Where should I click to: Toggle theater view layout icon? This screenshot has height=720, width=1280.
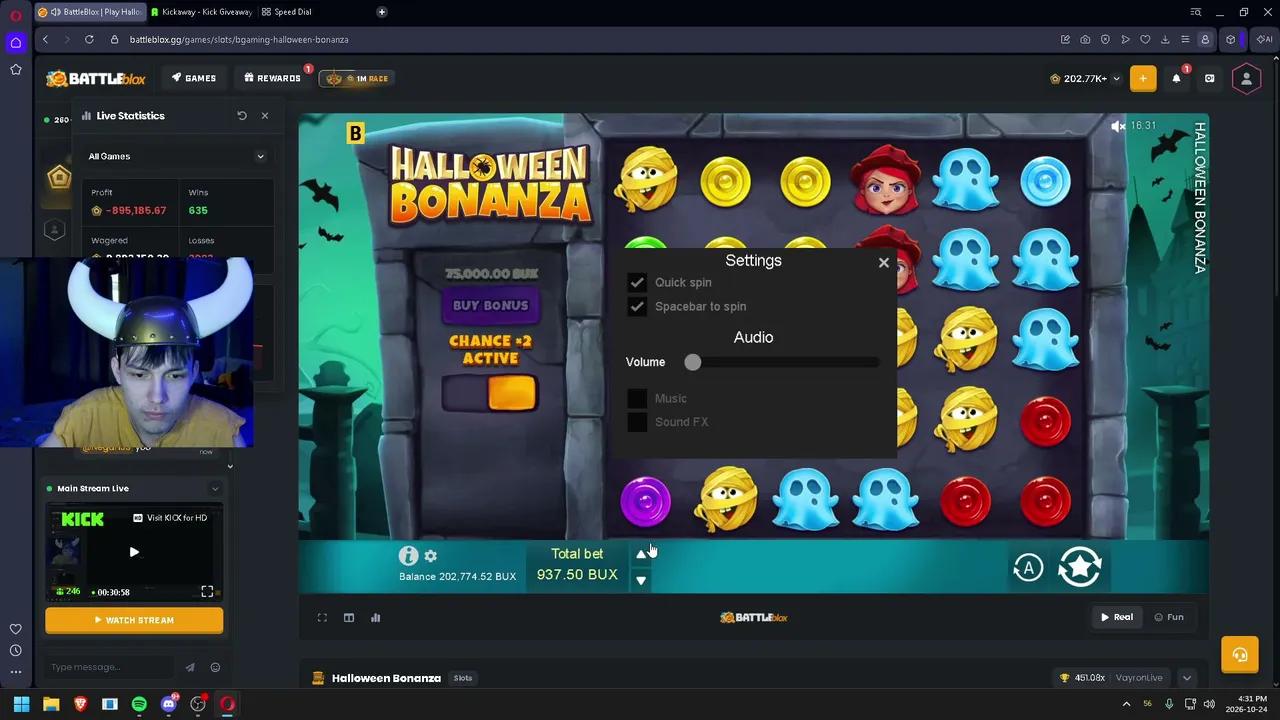tap(349, 618)
